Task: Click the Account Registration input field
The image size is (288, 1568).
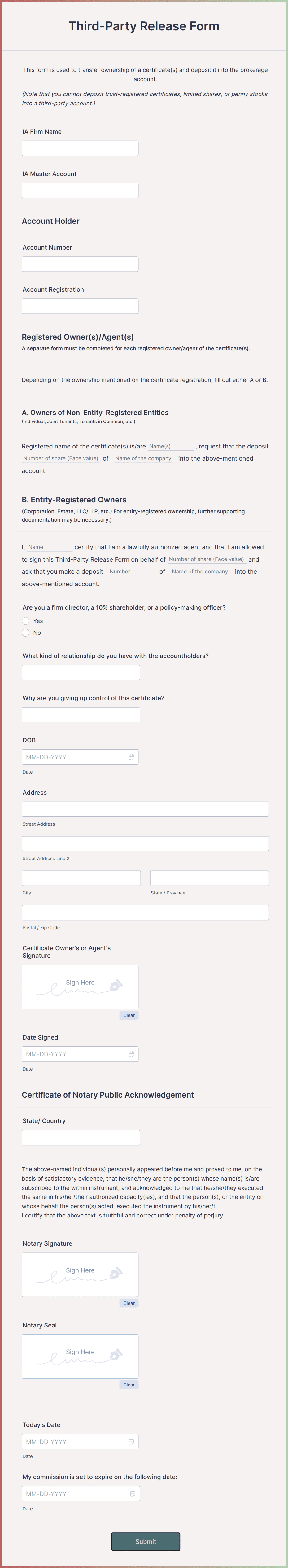Action: tap(80, 306)
